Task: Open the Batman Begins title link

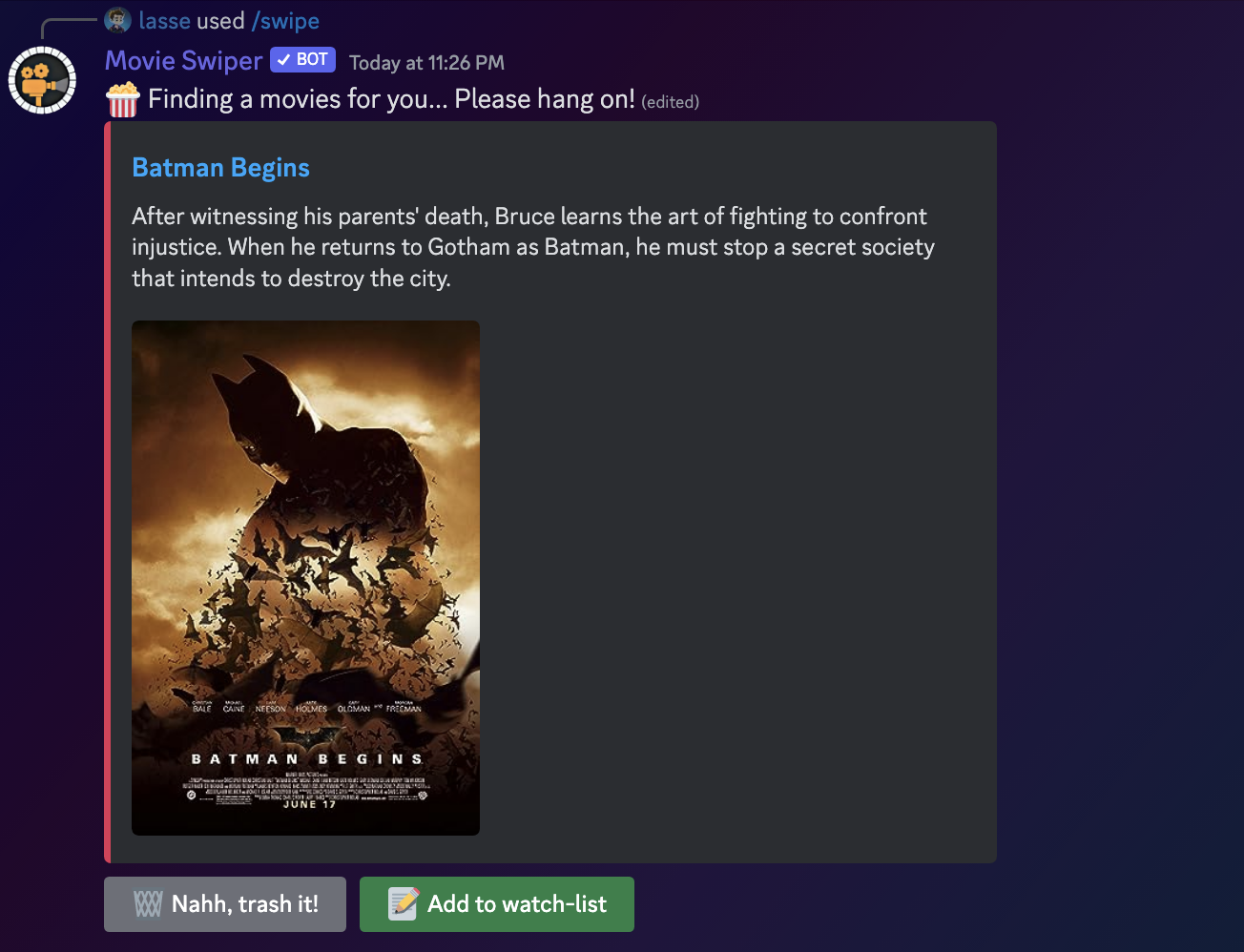Action: click(x=220, y=168)
